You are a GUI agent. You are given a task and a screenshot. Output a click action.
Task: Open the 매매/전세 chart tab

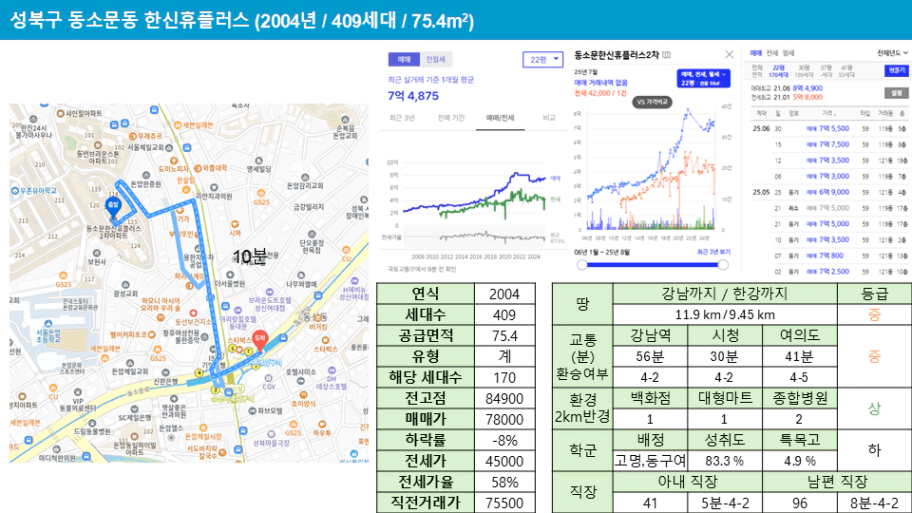[500, 117]
